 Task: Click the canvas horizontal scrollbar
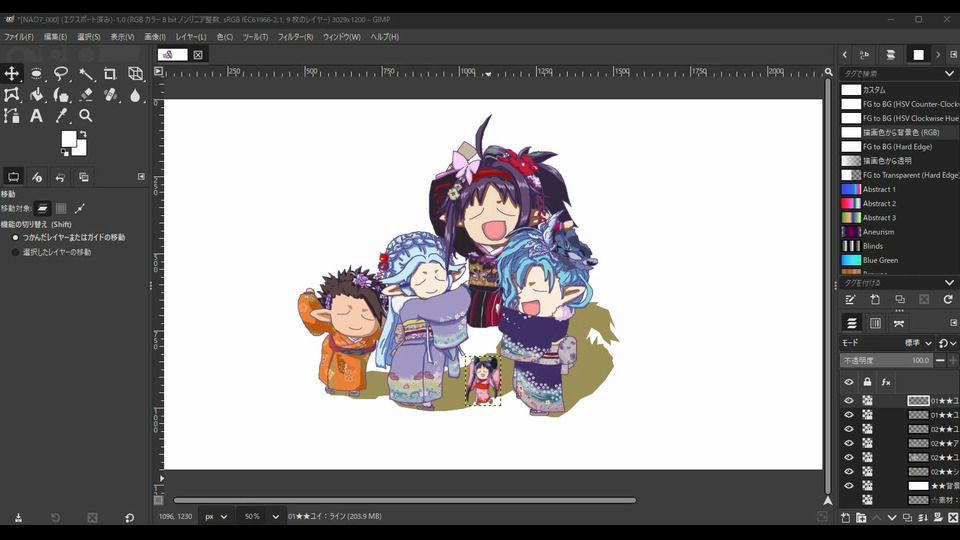(405, 500)
